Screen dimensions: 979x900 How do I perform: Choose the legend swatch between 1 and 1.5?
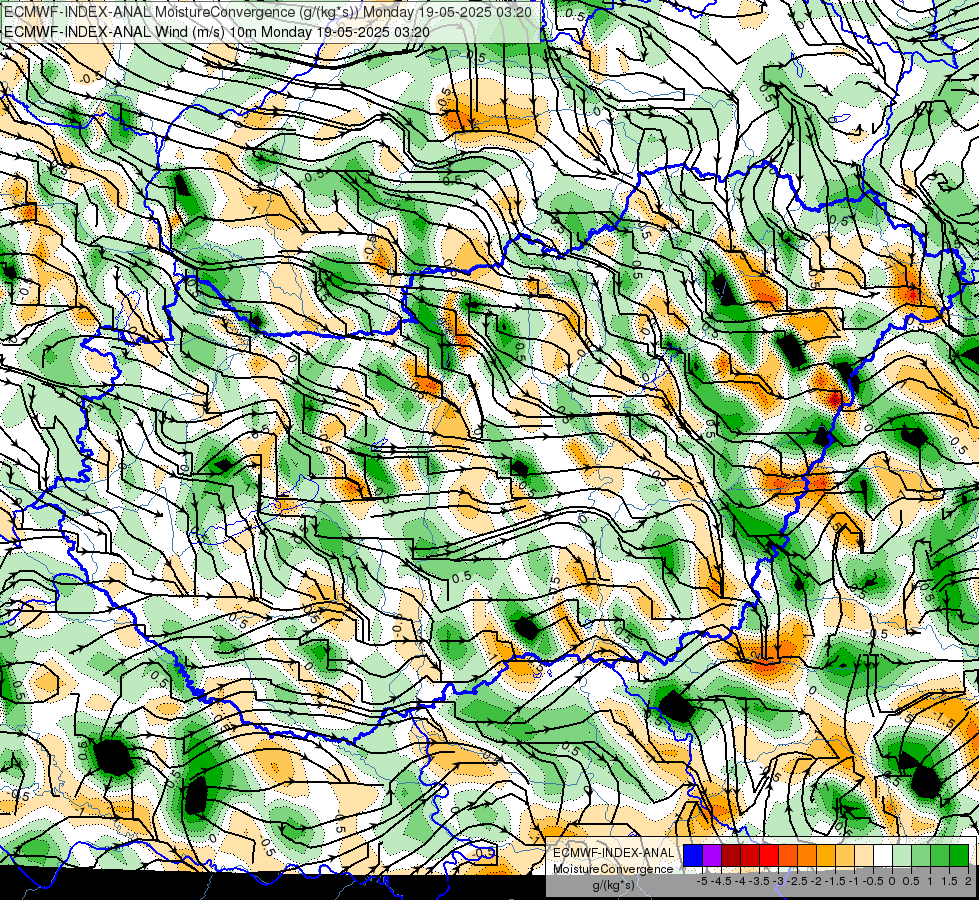[x=940, y=856]
